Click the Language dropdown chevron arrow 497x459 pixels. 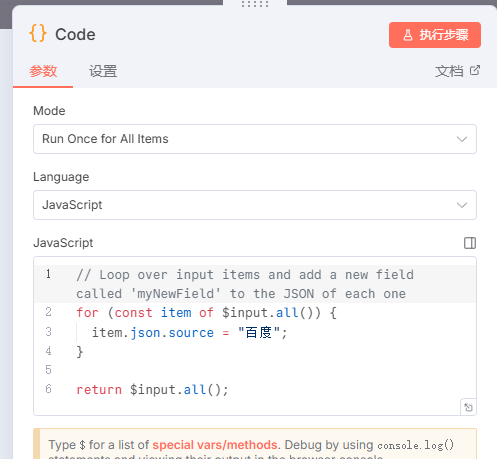462,205
